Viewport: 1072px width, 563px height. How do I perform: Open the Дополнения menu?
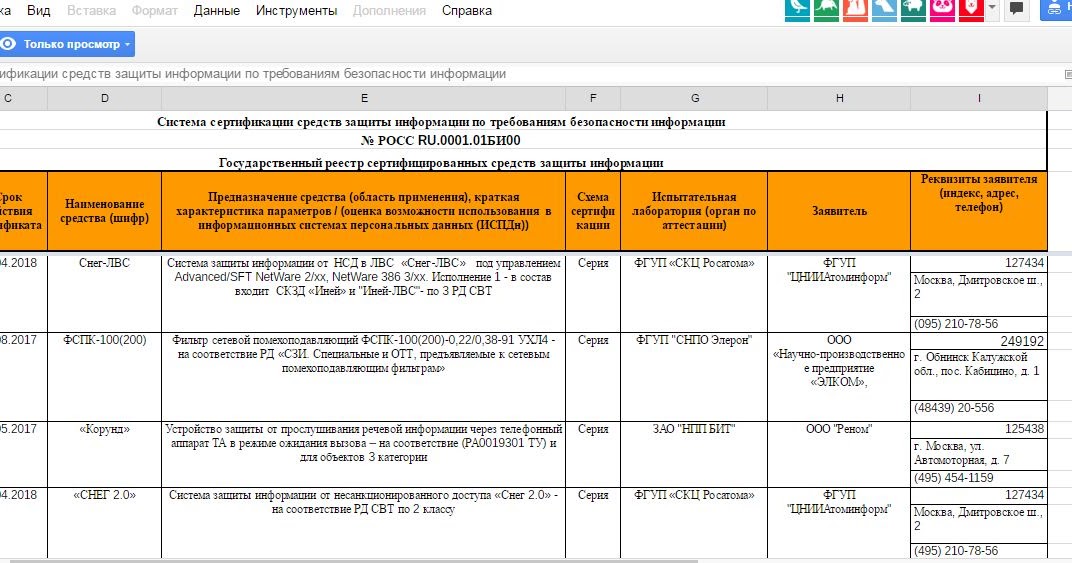[389, 11]
